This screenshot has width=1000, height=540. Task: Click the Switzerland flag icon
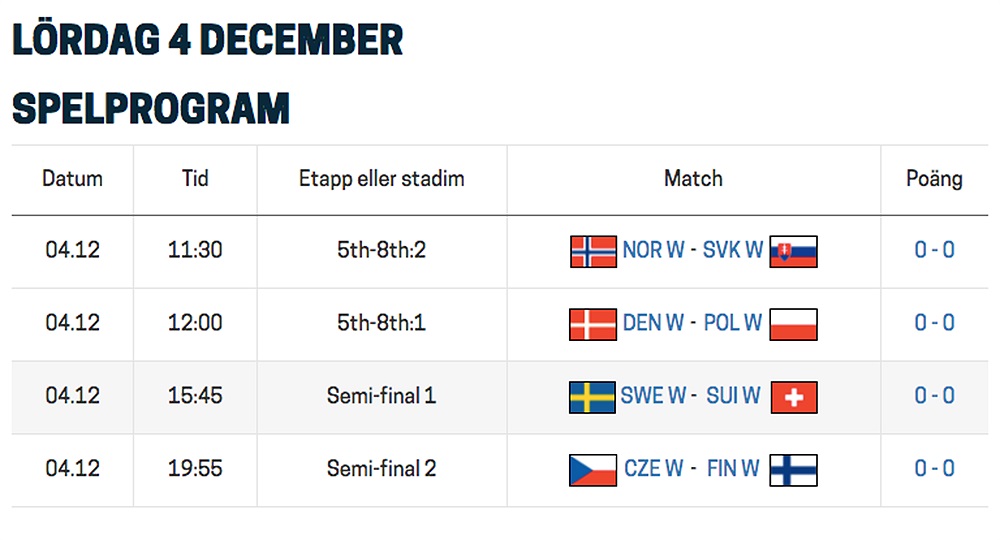click(794, 397)
